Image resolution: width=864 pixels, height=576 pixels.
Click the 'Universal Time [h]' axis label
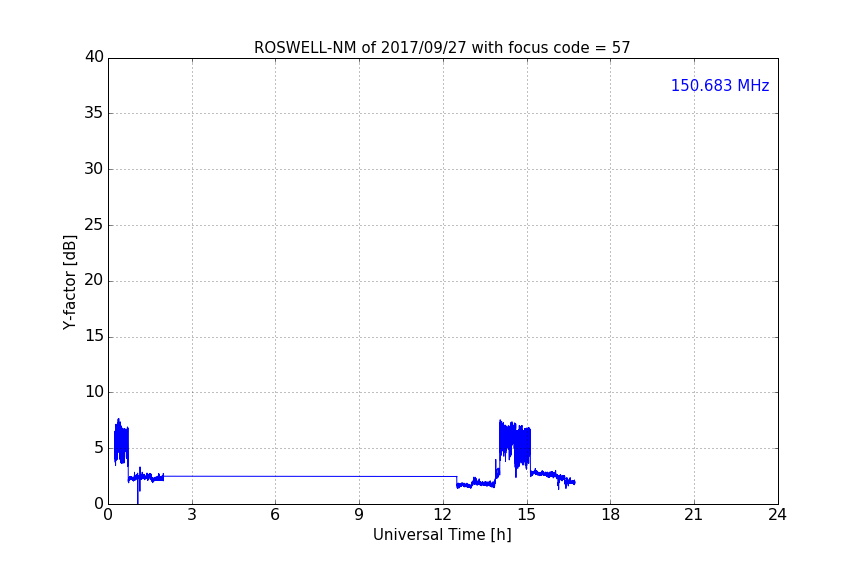pos(442,535)
